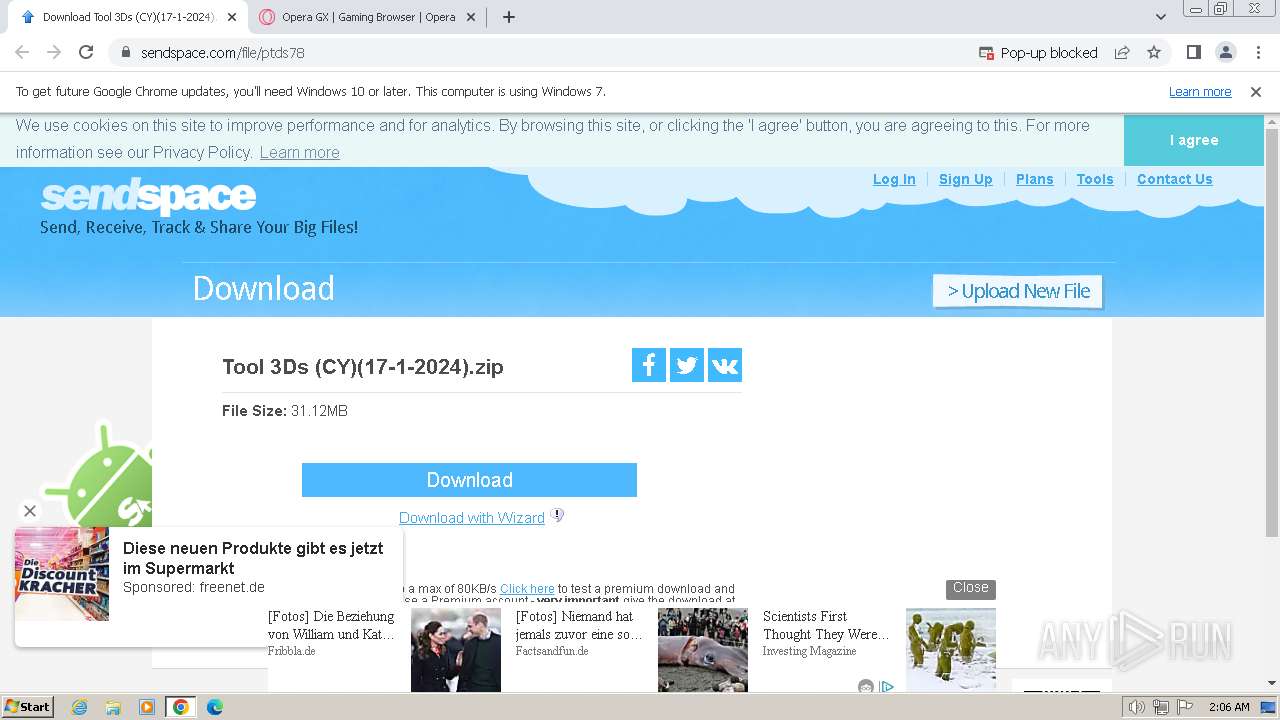Click the sendspace logo
The height and width of the screenshot is (720, 1280).
(148, 196)
